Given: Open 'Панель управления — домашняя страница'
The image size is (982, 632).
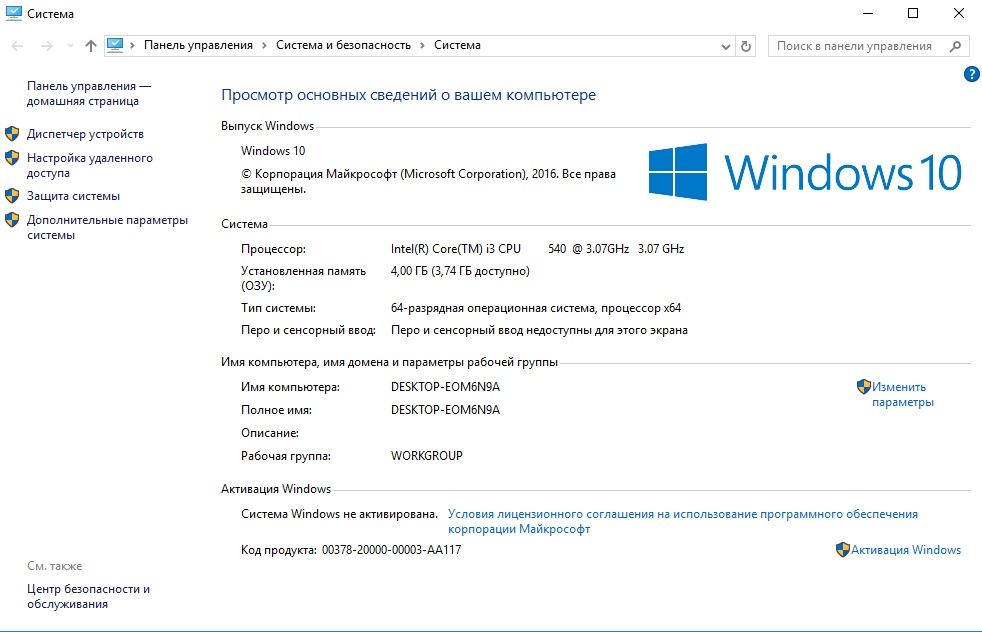Looking at the screenshot, I should pyautogui.click(x=89, y=93).
